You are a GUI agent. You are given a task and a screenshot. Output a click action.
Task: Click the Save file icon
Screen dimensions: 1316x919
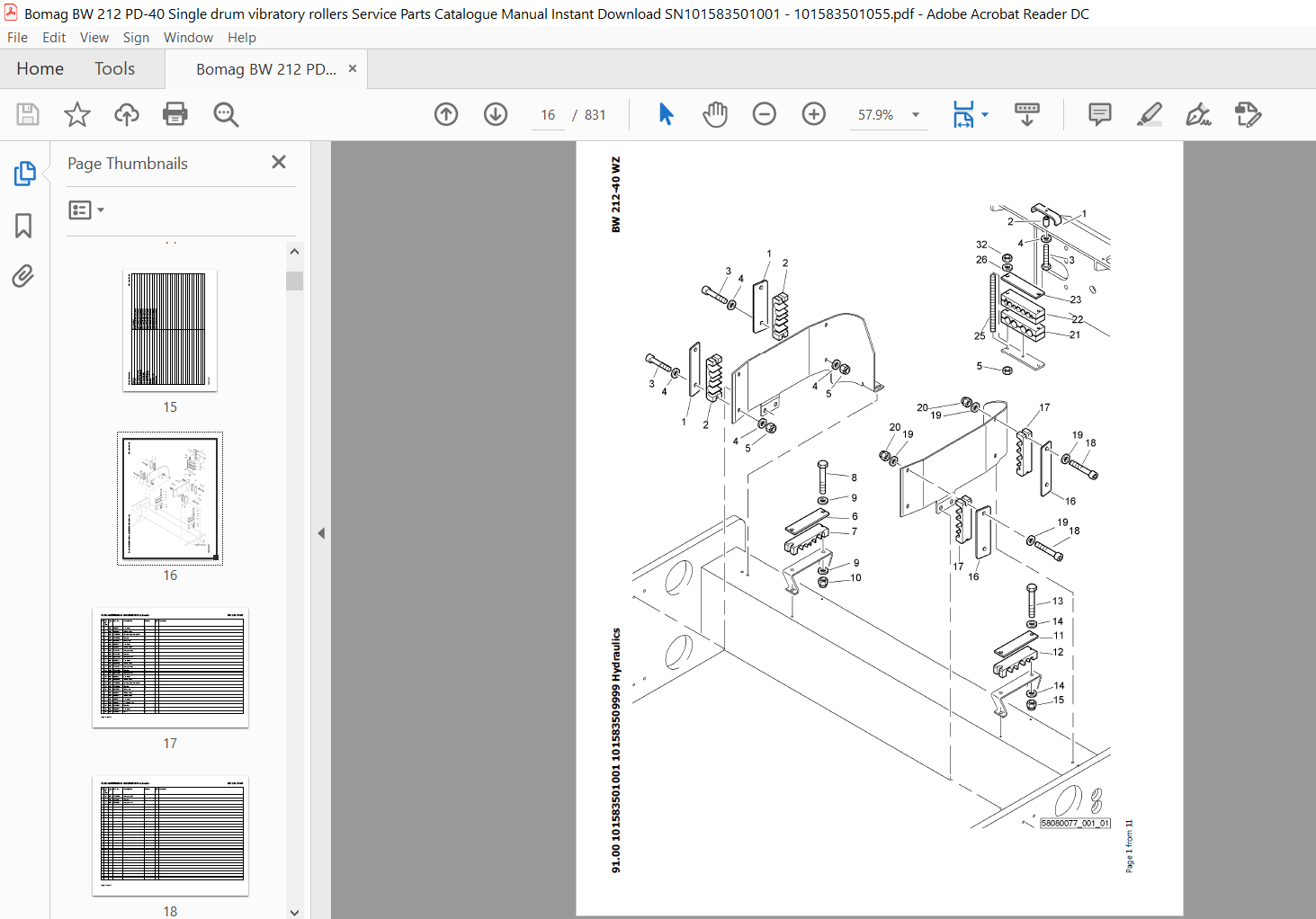28,114
